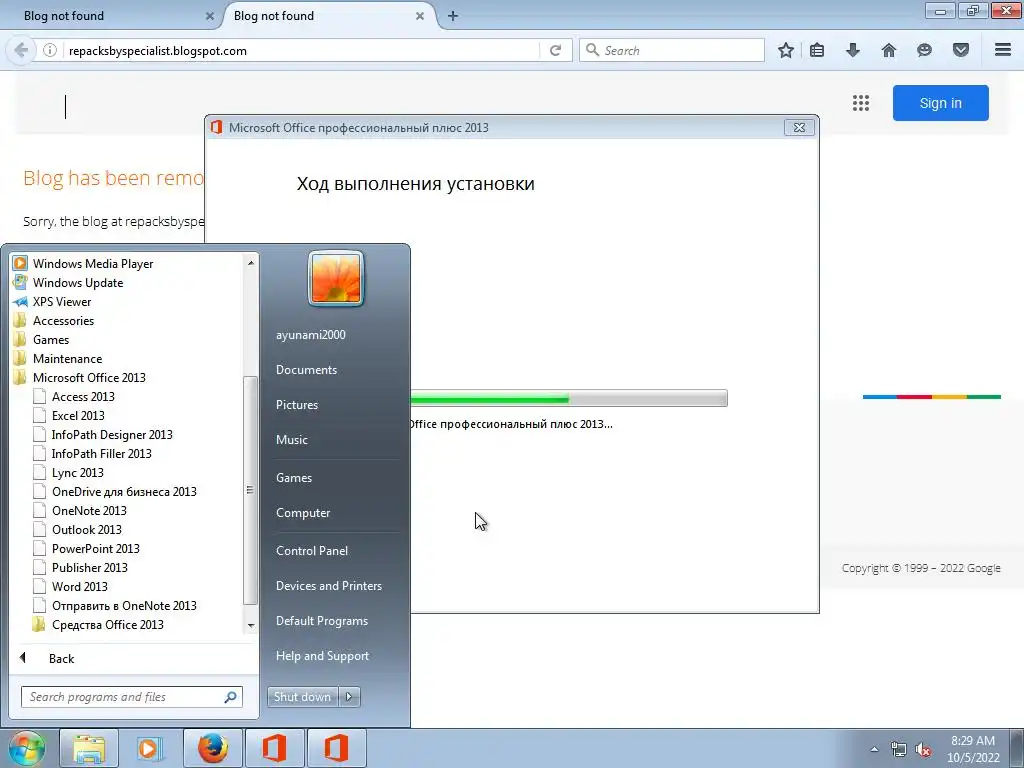
Task: Open Default Programs in Start menu
Action: coord(321,621)
